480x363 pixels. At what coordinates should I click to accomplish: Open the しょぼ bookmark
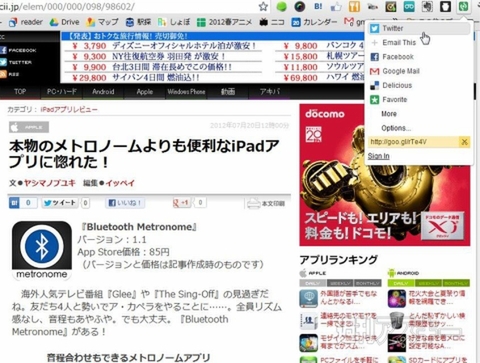[x=174, y=22]
